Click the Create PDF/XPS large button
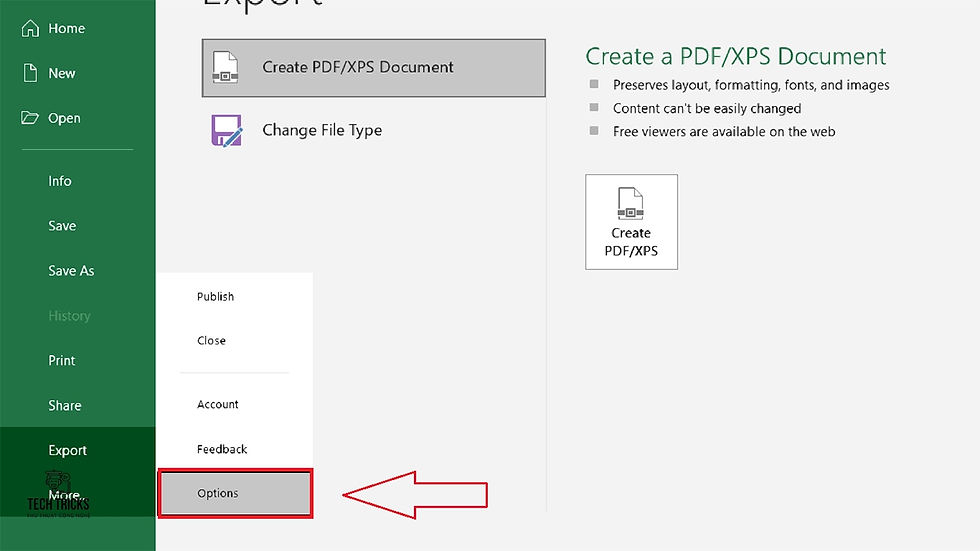Viewport: 980px width, 551px height. [631, 222]
